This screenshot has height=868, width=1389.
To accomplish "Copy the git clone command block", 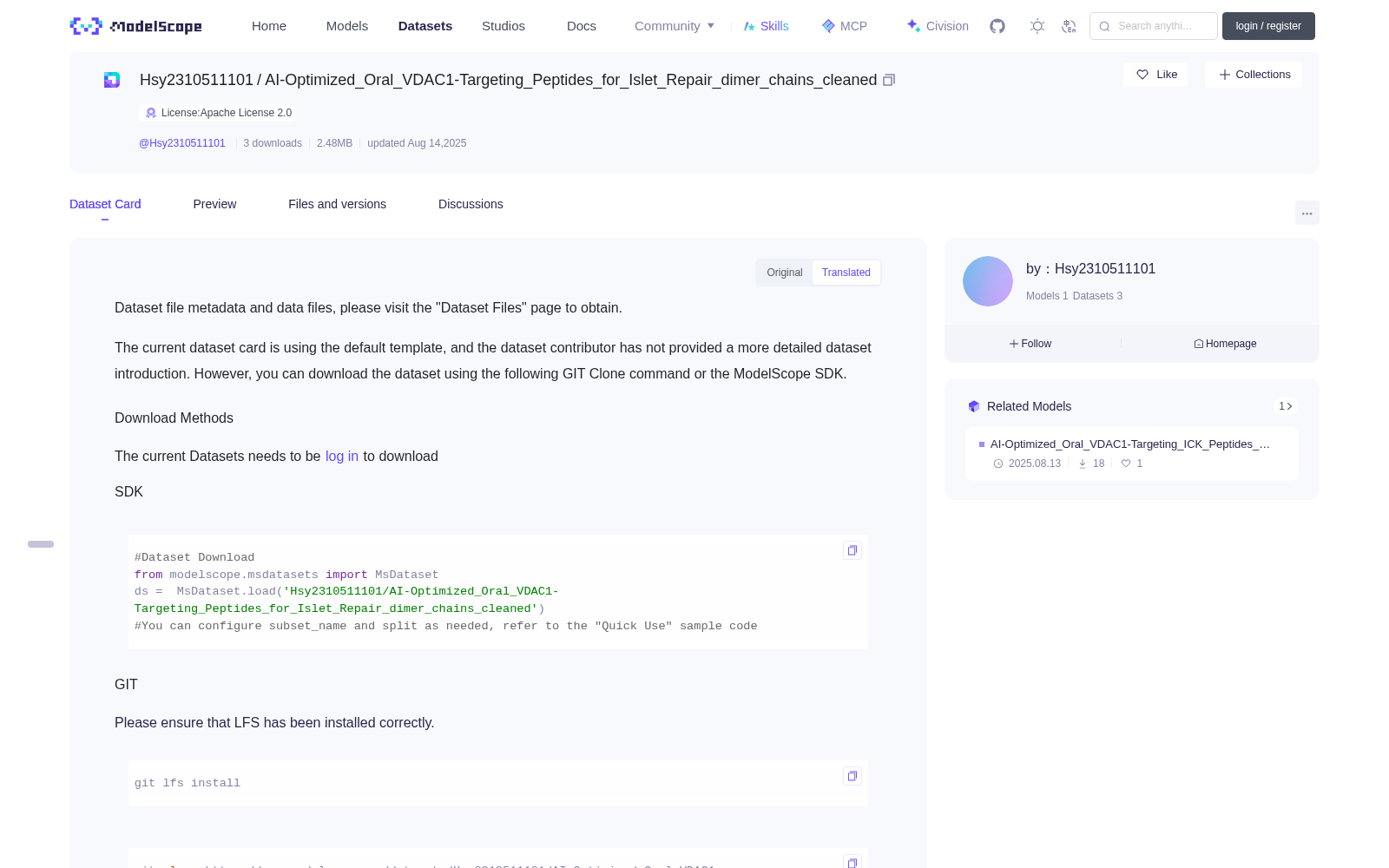I will point(852,862).
